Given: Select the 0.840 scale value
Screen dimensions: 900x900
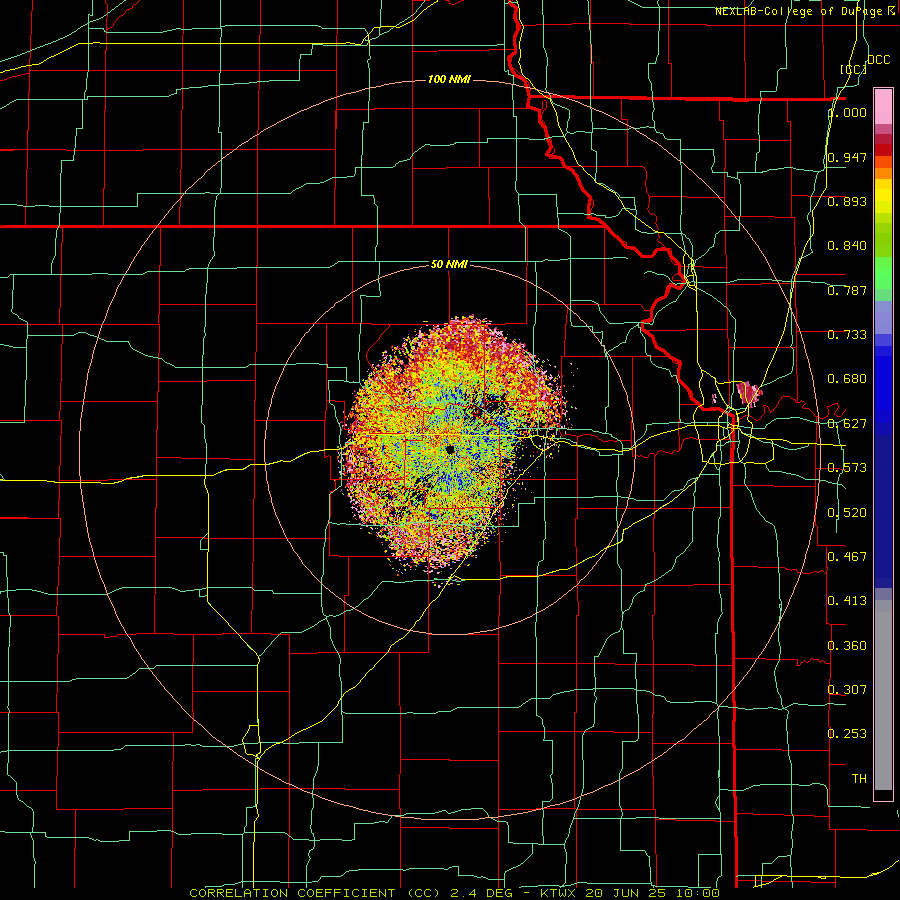Looking at the screenshot, I should pos(847,246).
